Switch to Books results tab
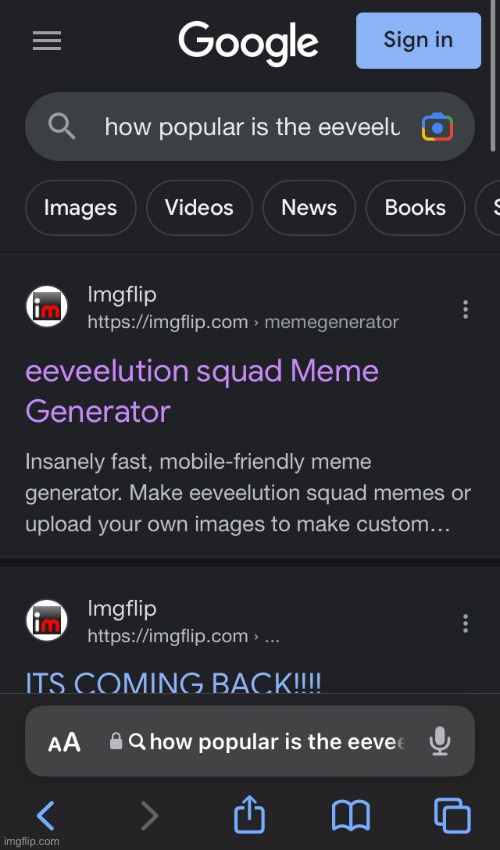The width and height of the screenshot is (500, 850). click(415, 208)
